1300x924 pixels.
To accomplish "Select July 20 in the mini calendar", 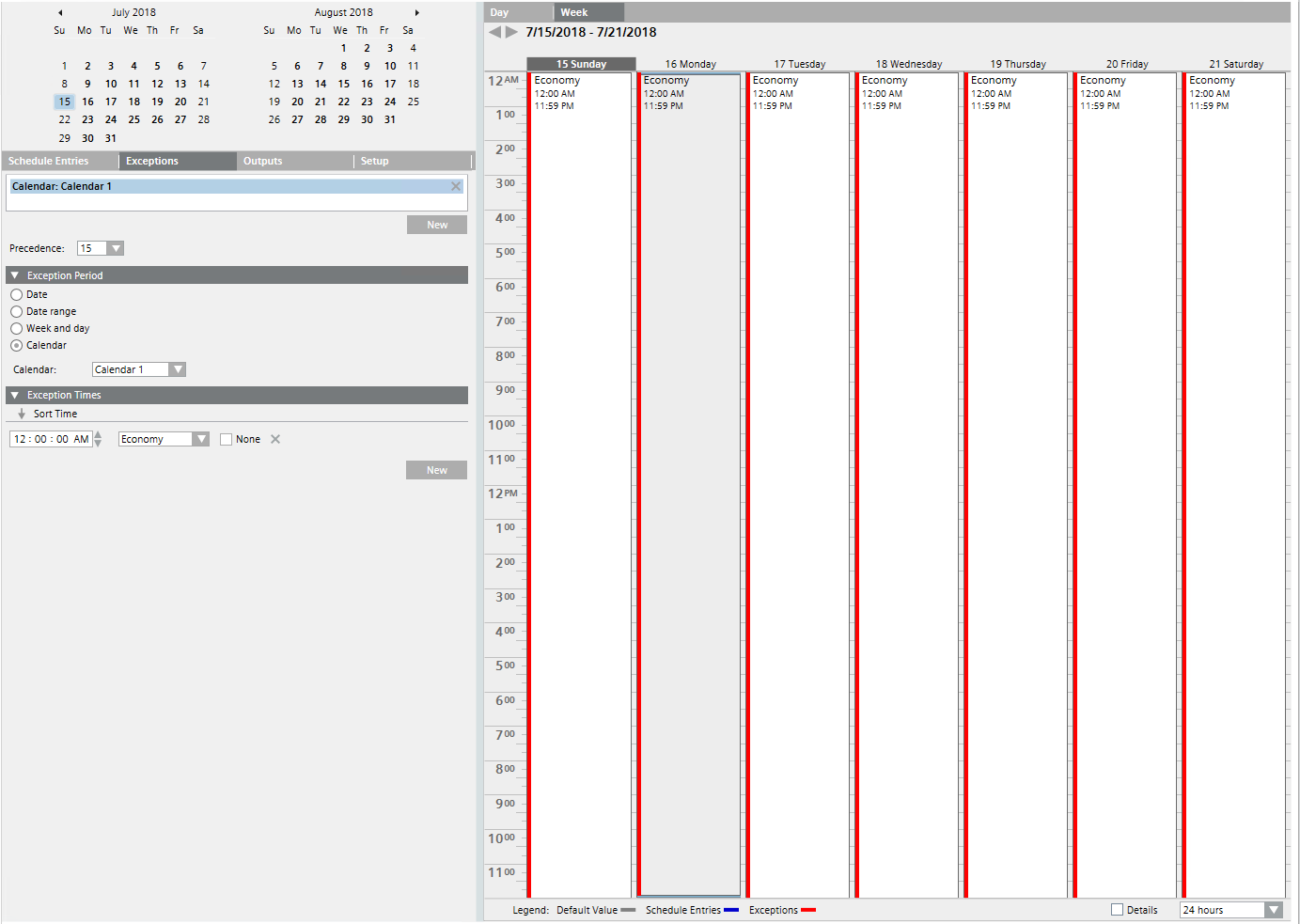I will [180, 102].
